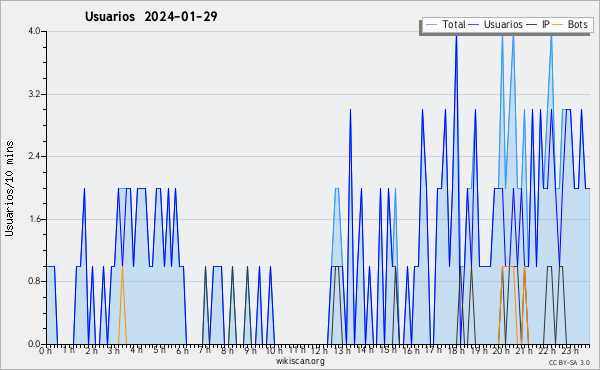
Task: Click the 0 h x-axis label
Action: click(x=46, y=350)
